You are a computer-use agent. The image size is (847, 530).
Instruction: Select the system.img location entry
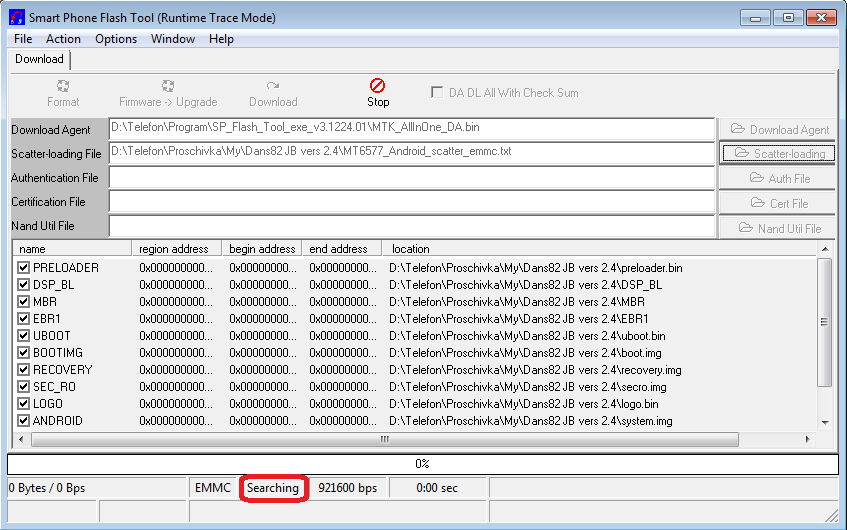pos(531,421)
